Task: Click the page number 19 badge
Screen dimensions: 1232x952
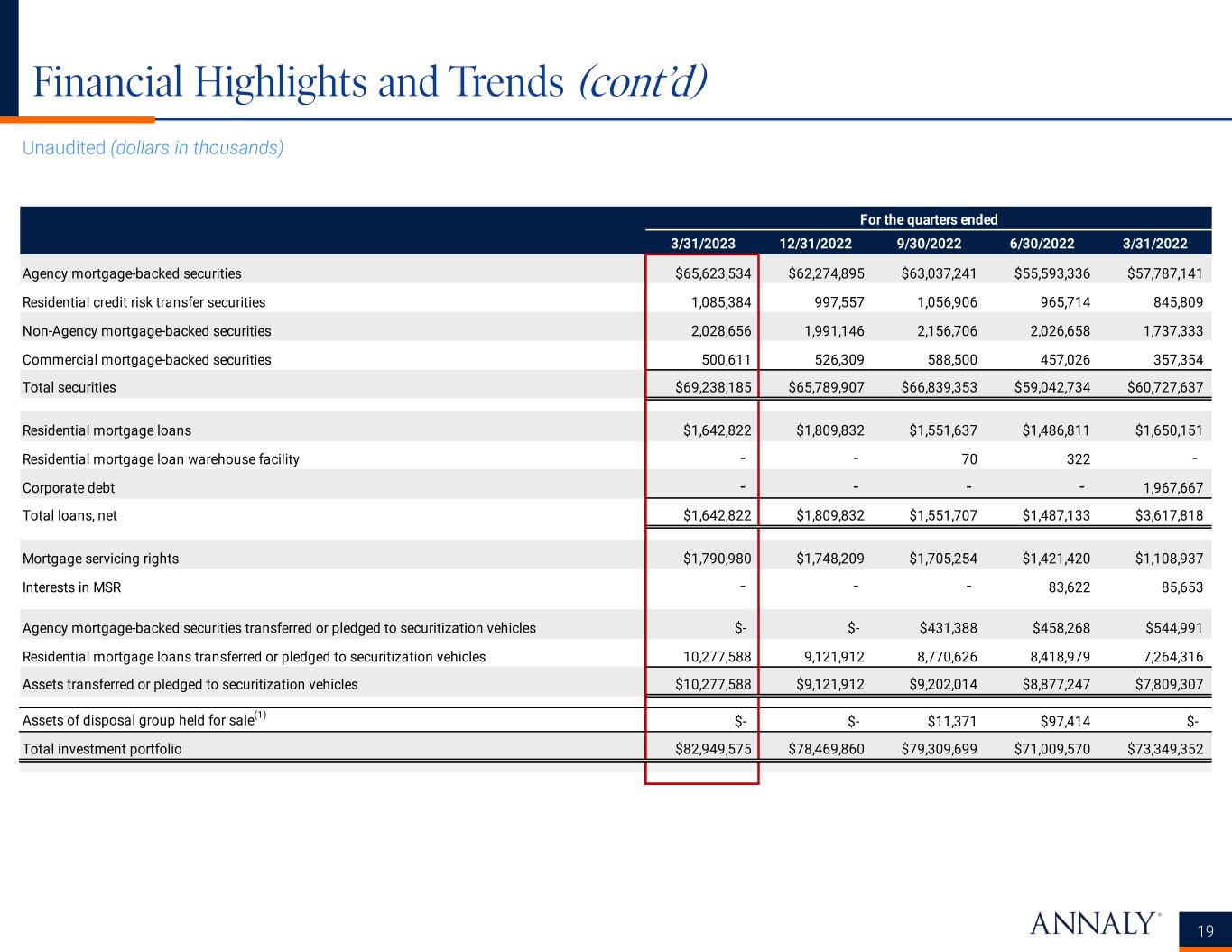Action: [1205, 930]
